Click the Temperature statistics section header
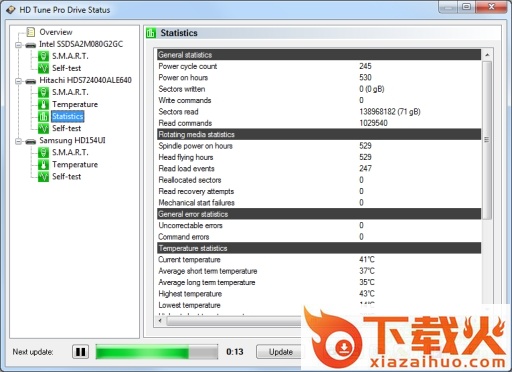 [319, 248]
